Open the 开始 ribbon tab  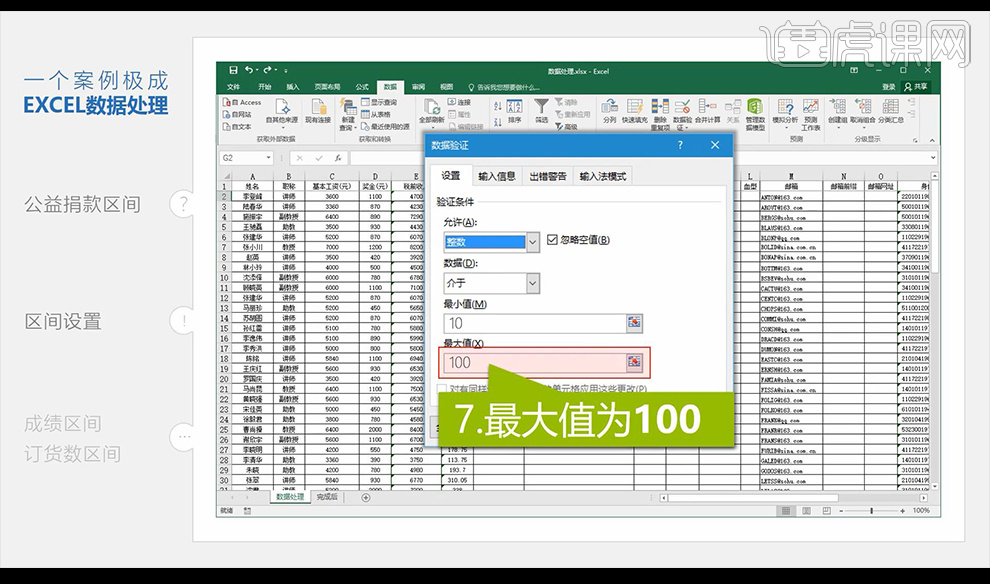coord(263,87)
